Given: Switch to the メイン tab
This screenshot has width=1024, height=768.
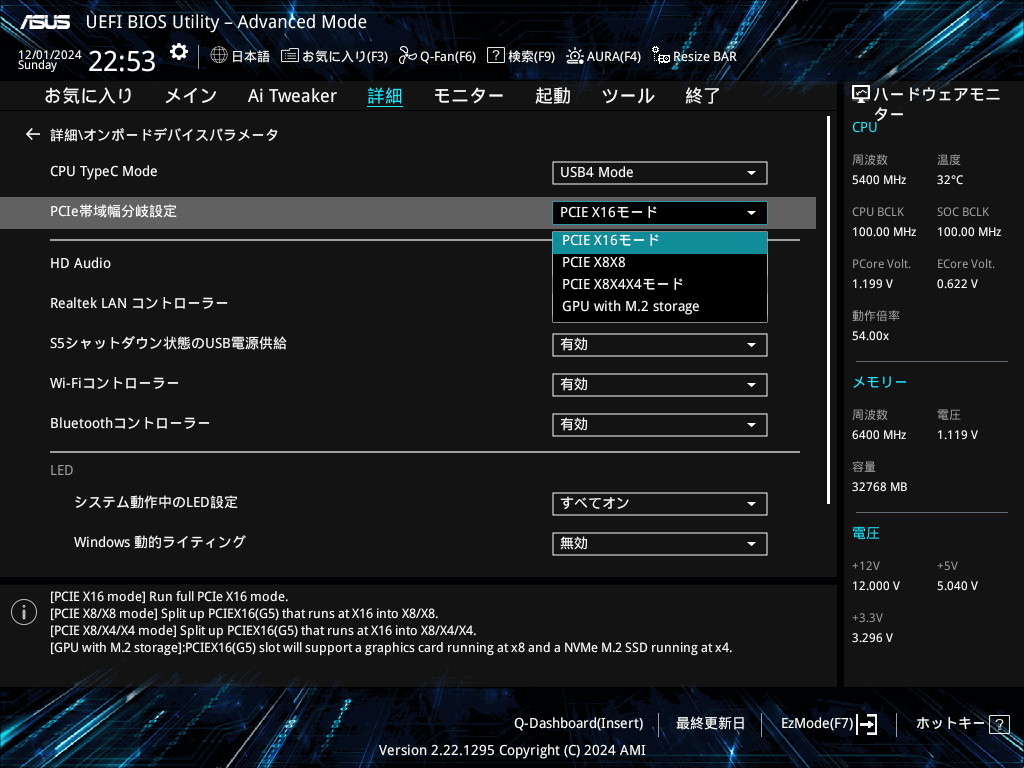Looking at the screenshot, I should point(191,96).
